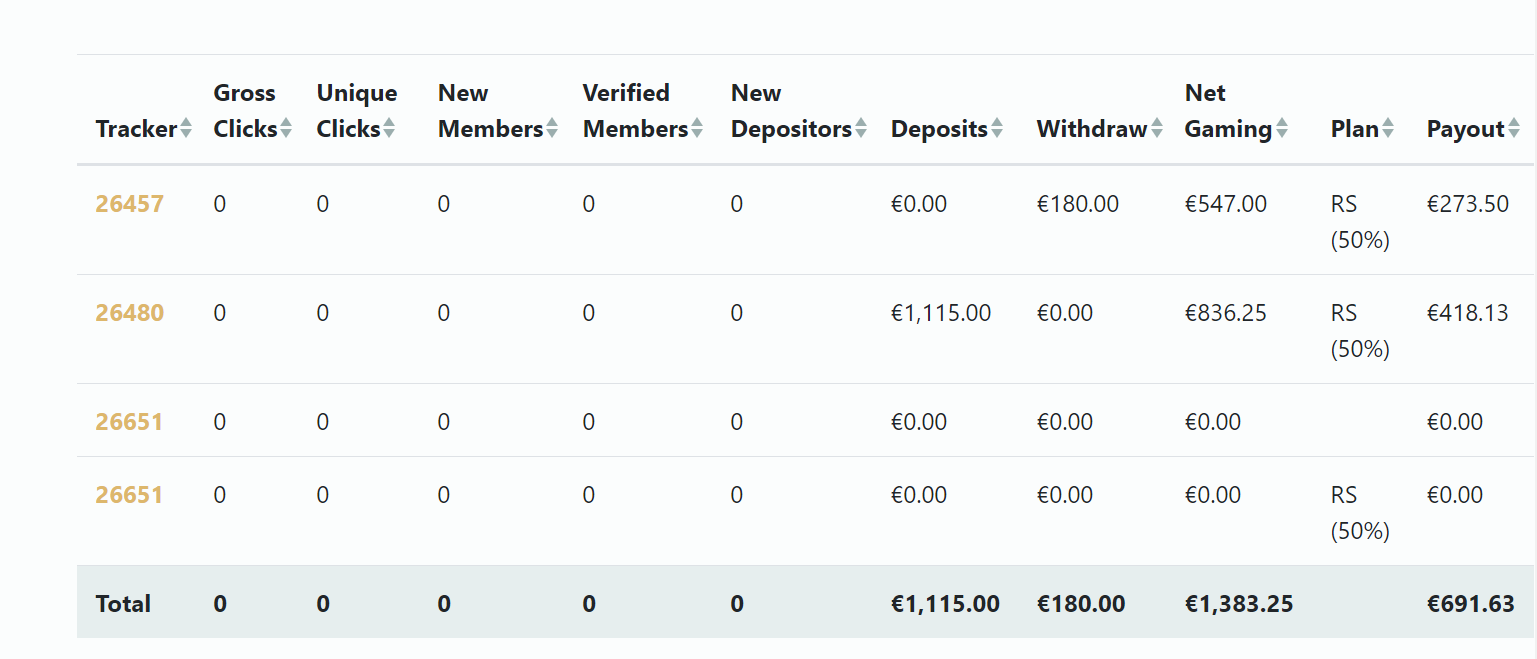This screenshot has width=1537, height=659.
Task: Click Verified Members sort icon
Action: pyautogui.click(x=697, y=129)
